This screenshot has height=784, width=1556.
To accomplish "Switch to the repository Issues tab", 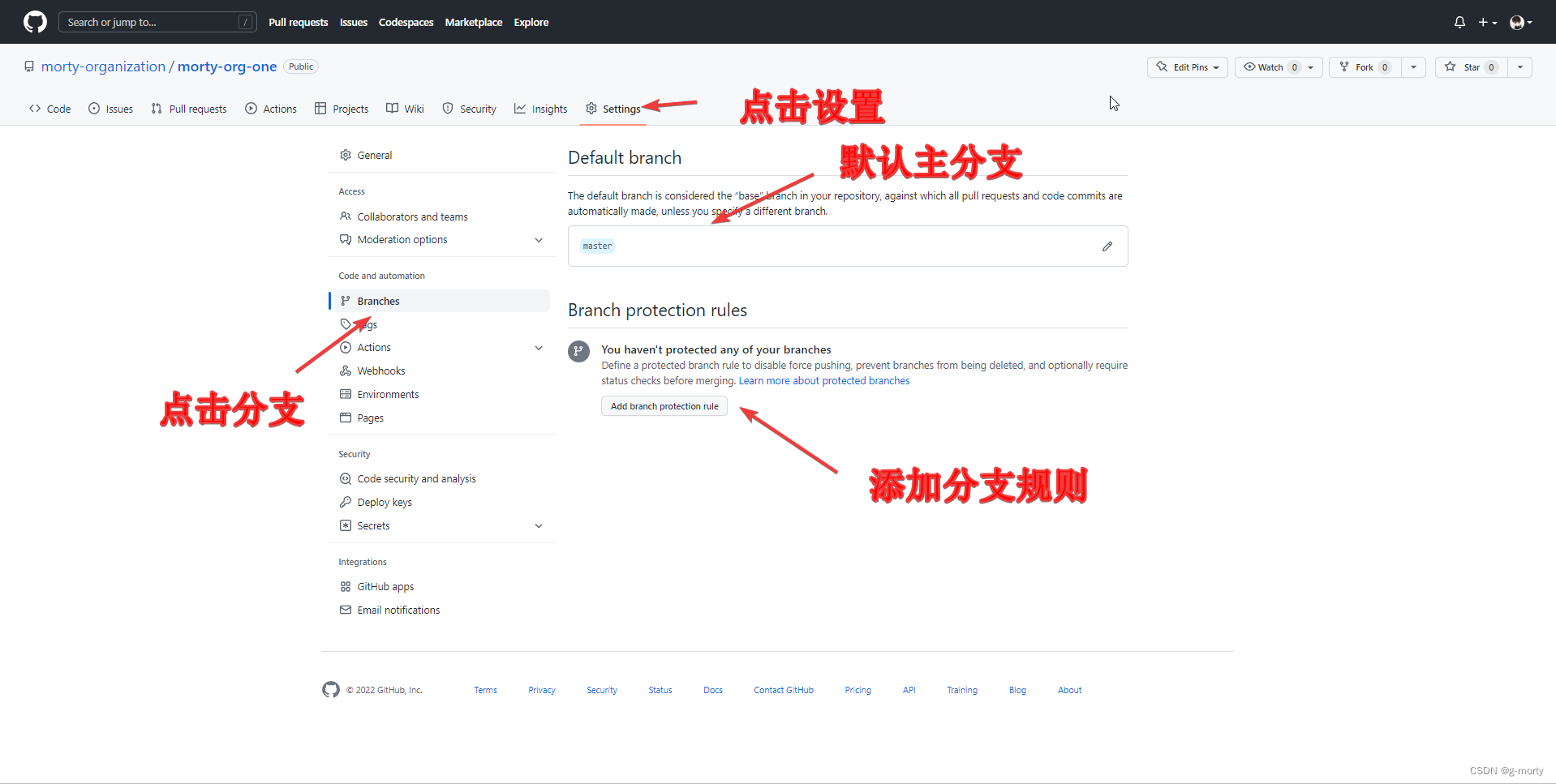I will [110, 109].
